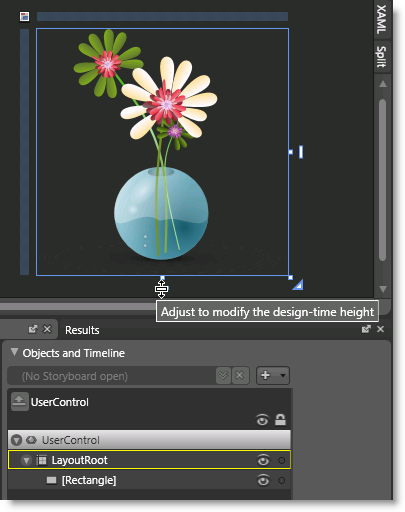405x512 pixels.
Task: Select the LayoutRoot grid item
Action: point(149,460)
